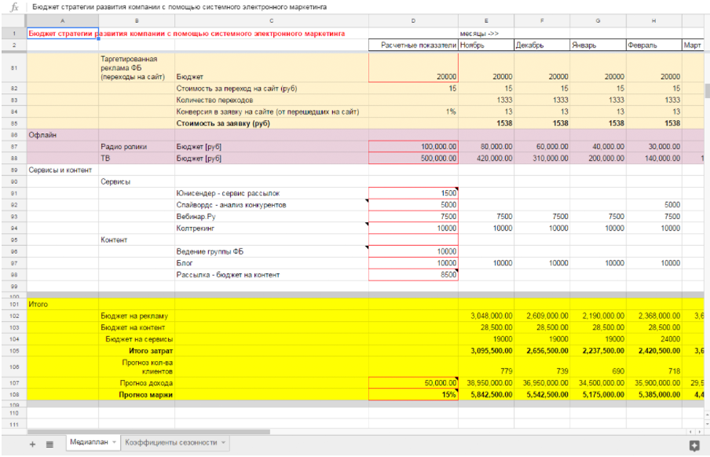
Task: Select the Бюджет на рекламу cell
Action: pyautogui.click(x=137, y=316)
